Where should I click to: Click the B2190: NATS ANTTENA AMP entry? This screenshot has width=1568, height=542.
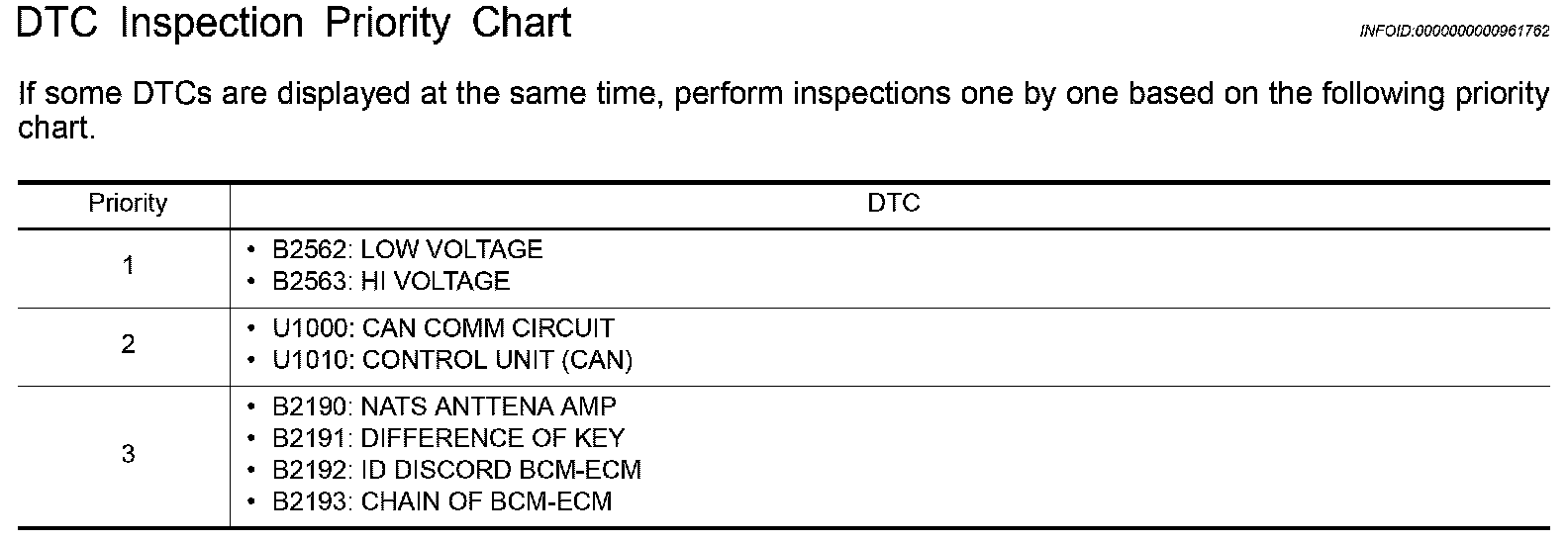tap(444, 406)
